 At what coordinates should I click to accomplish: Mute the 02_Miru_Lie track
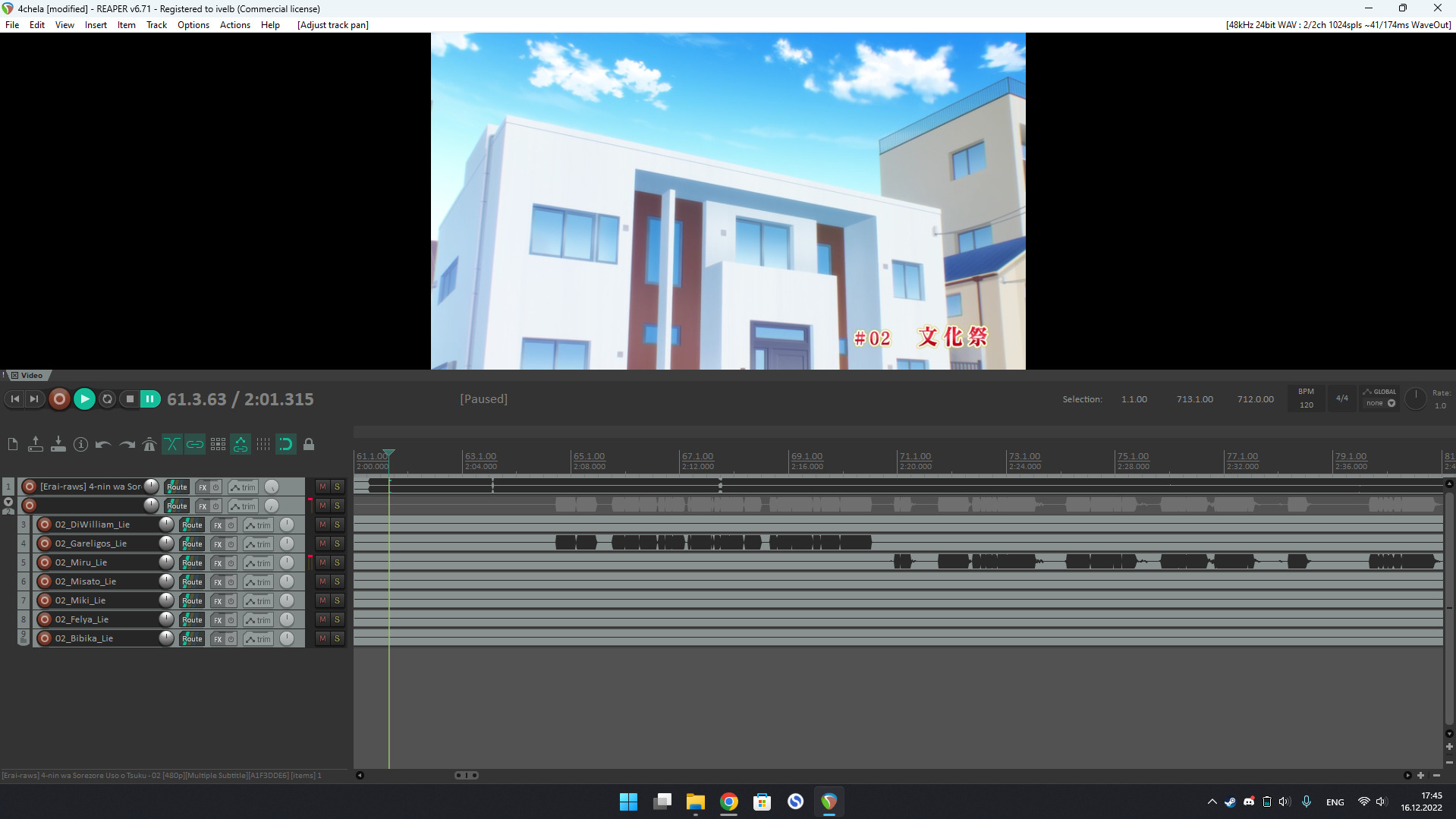click(x=322, y=562)
